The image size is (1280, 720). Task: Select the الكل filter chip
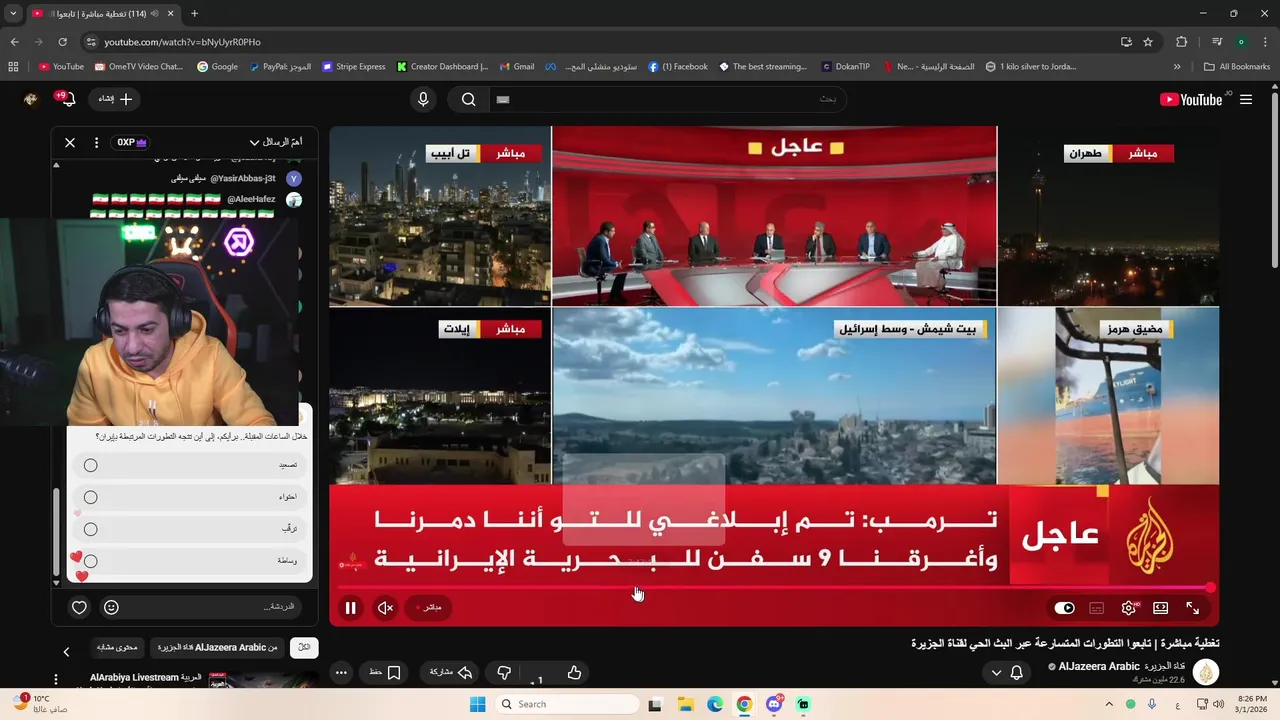(304, 647)
